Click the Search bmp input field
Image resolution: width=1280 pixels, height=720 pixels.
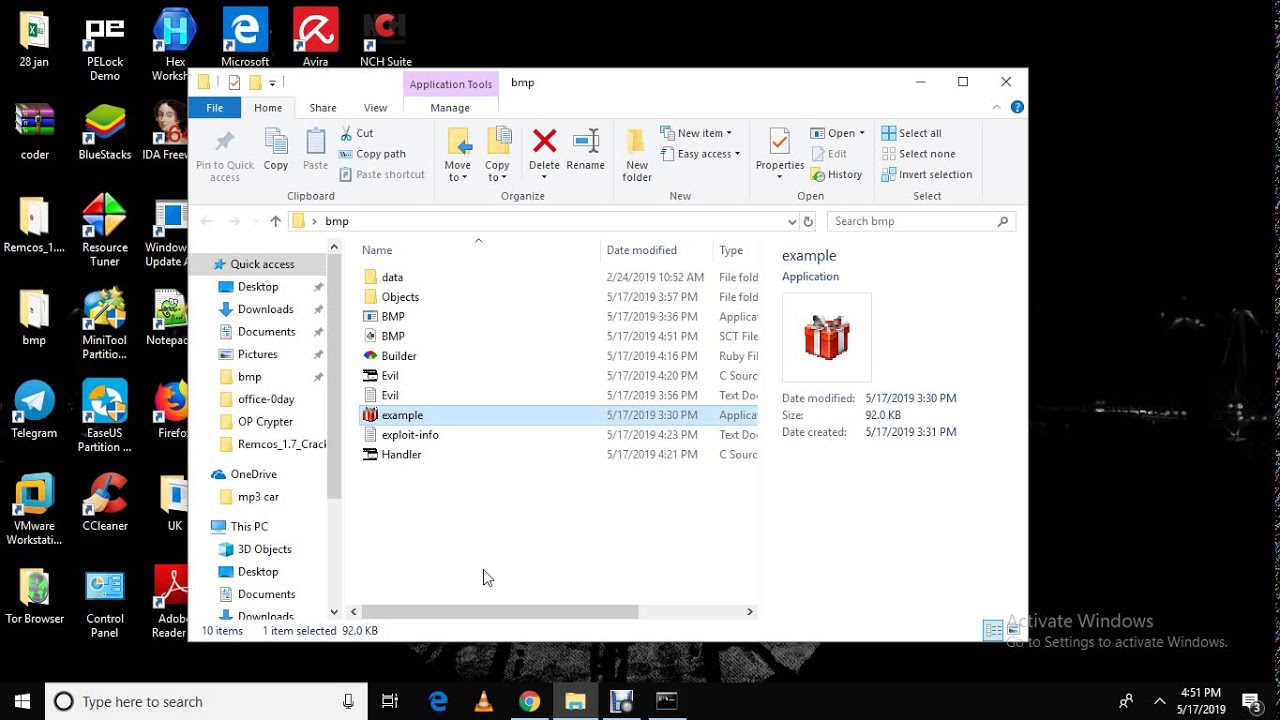(x=912, y=221)
